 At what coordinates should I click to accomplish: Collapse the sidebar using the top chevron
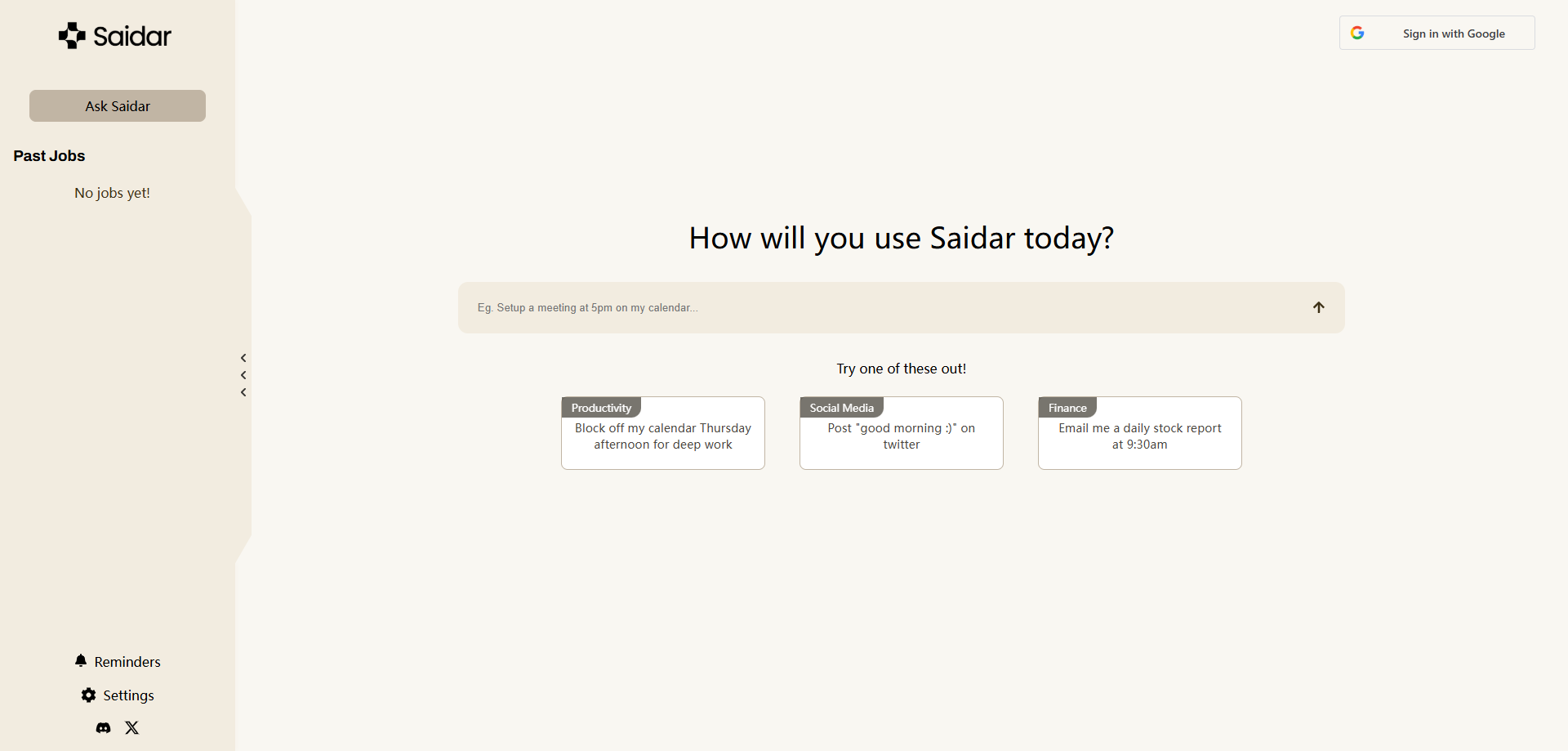[x=243, y=358]
